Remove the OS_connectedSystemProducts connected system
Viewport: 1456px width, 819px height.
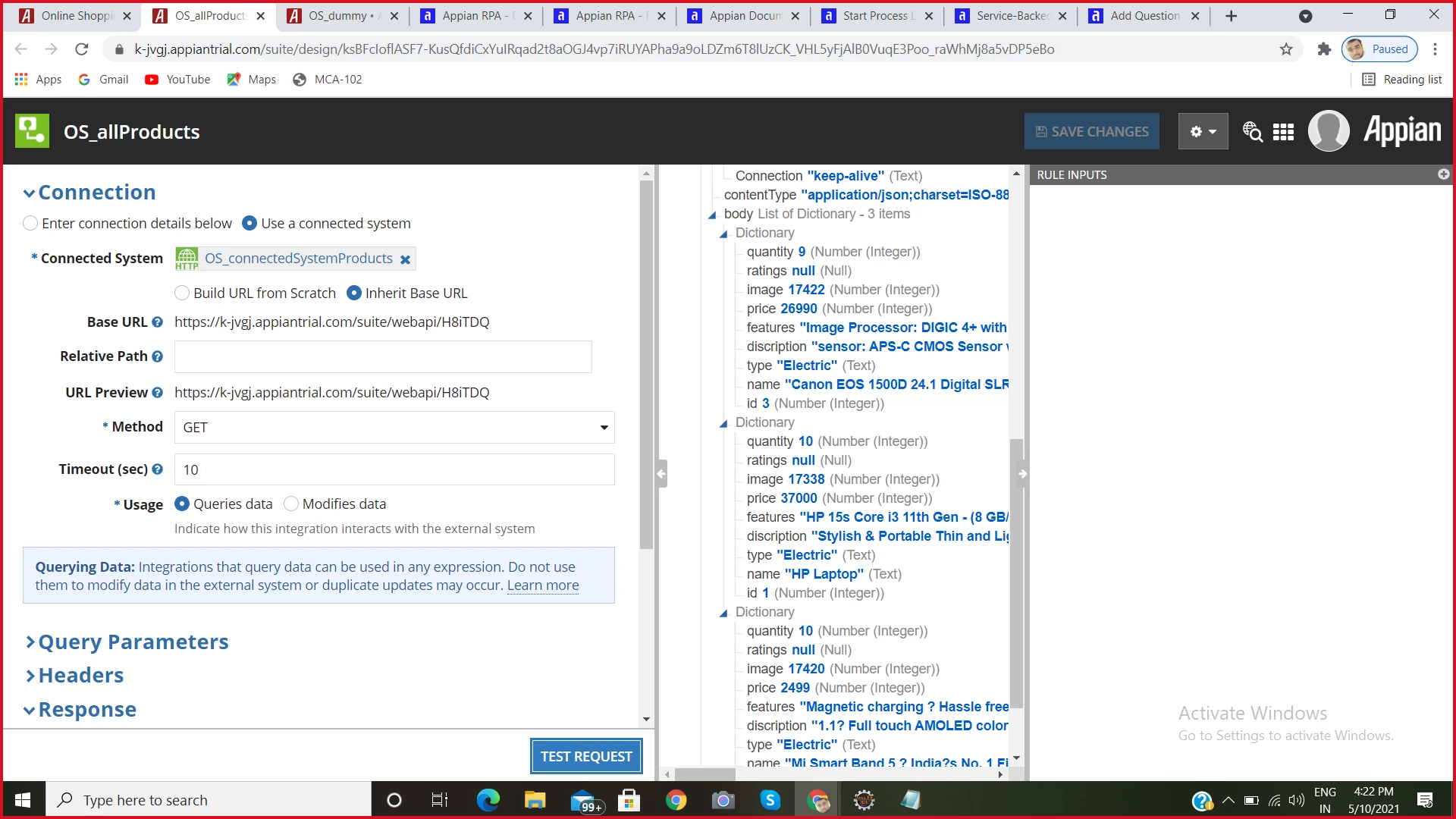pyautogui.click(x=406, y=259)
